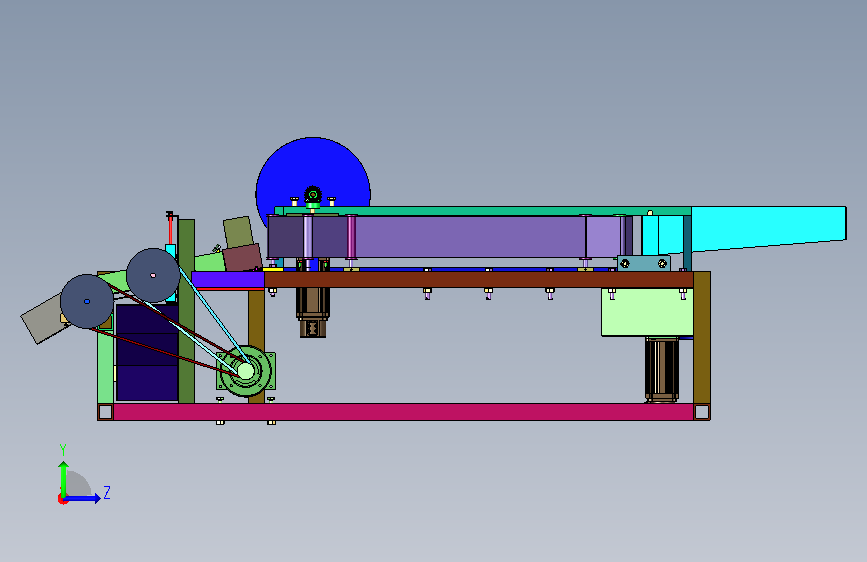This screenshot has width=867, height=562.
Task: Pick the lower-left dark gray pulley wheel
Action: [x=87, y=301]
